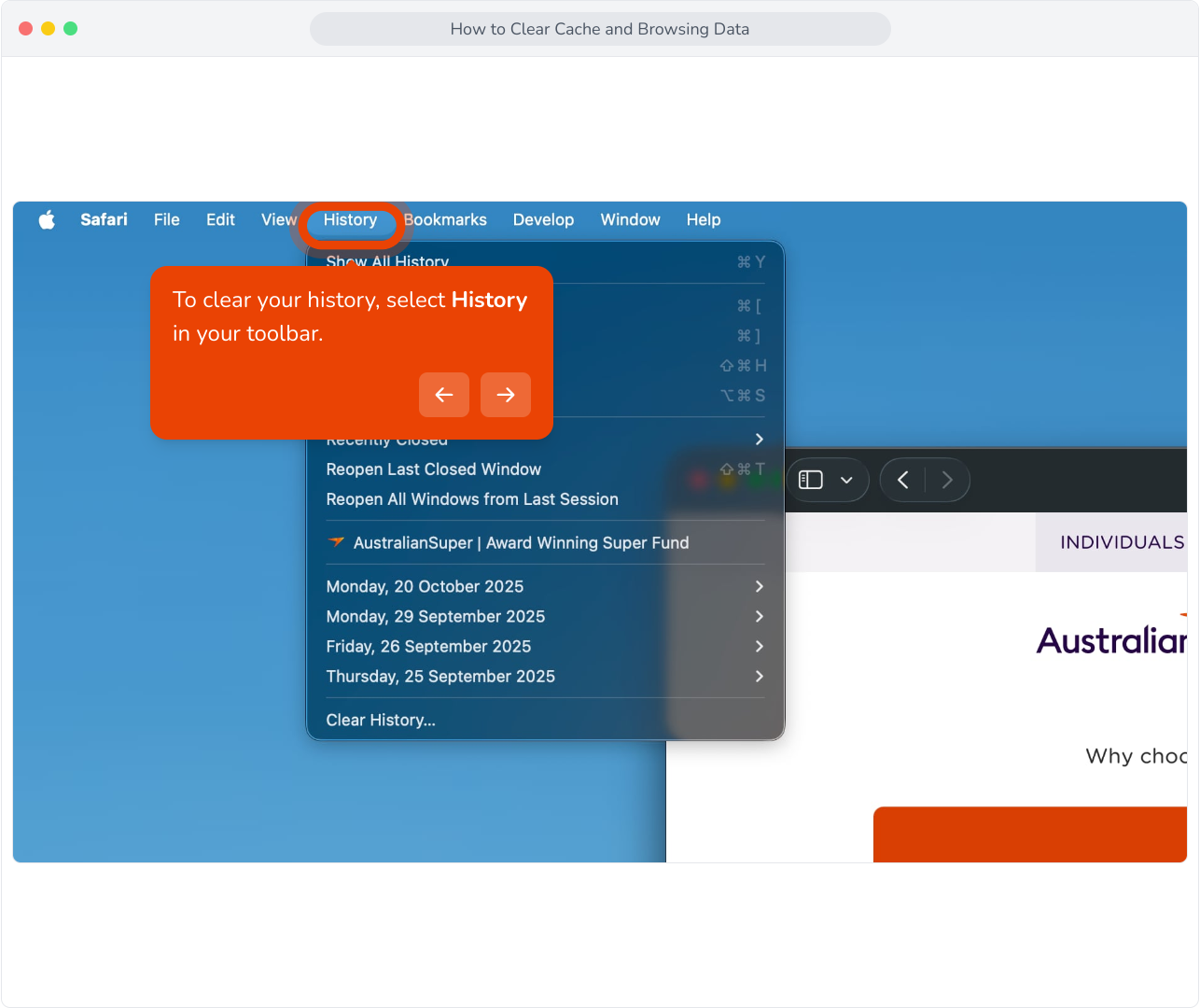Open the Bookmarks menu

point(445,220)
